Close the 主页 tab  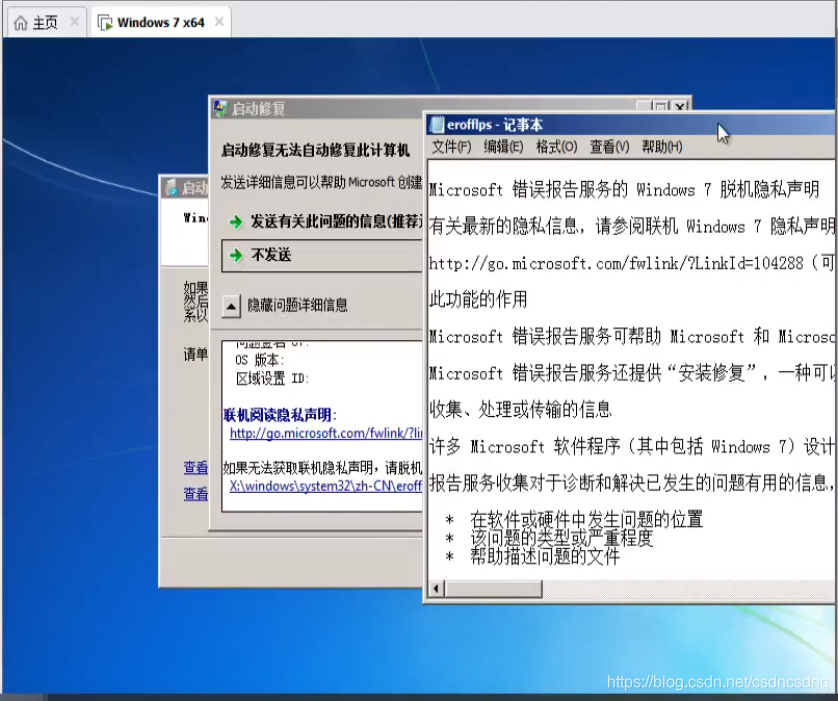(75, 22)
